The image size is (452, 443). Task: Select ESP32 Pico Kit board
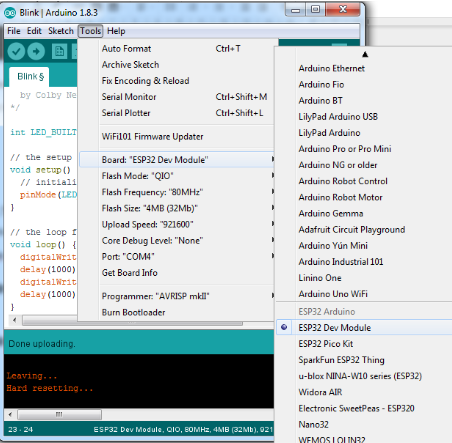pyautogui.click(x=364, y=344)
